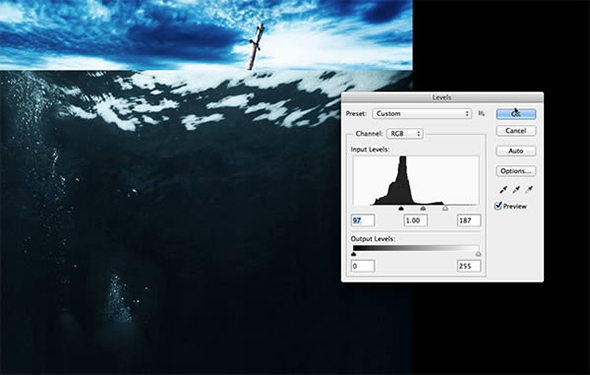Image resolution: width=590 pixels, height=375 pixels.
Task: Select the gray point eyedropper
Action: 516,190
